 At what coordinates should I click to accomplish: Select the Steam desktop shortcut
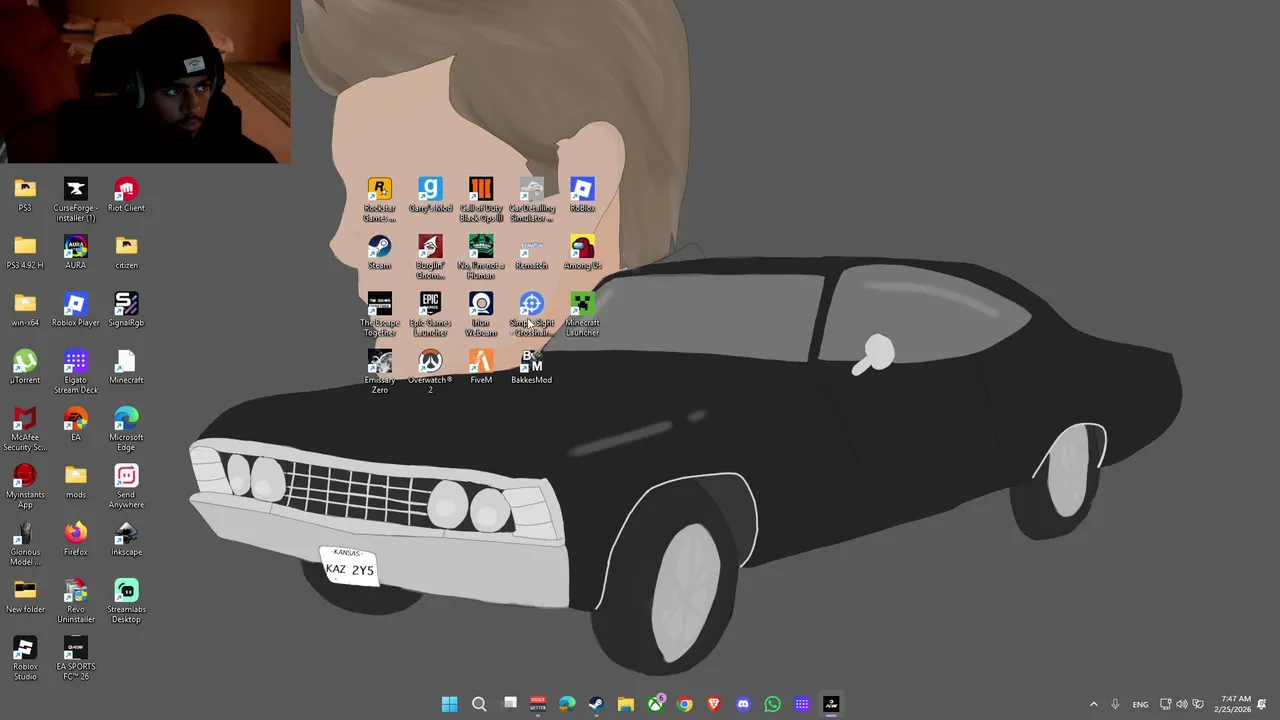[379, 252]
